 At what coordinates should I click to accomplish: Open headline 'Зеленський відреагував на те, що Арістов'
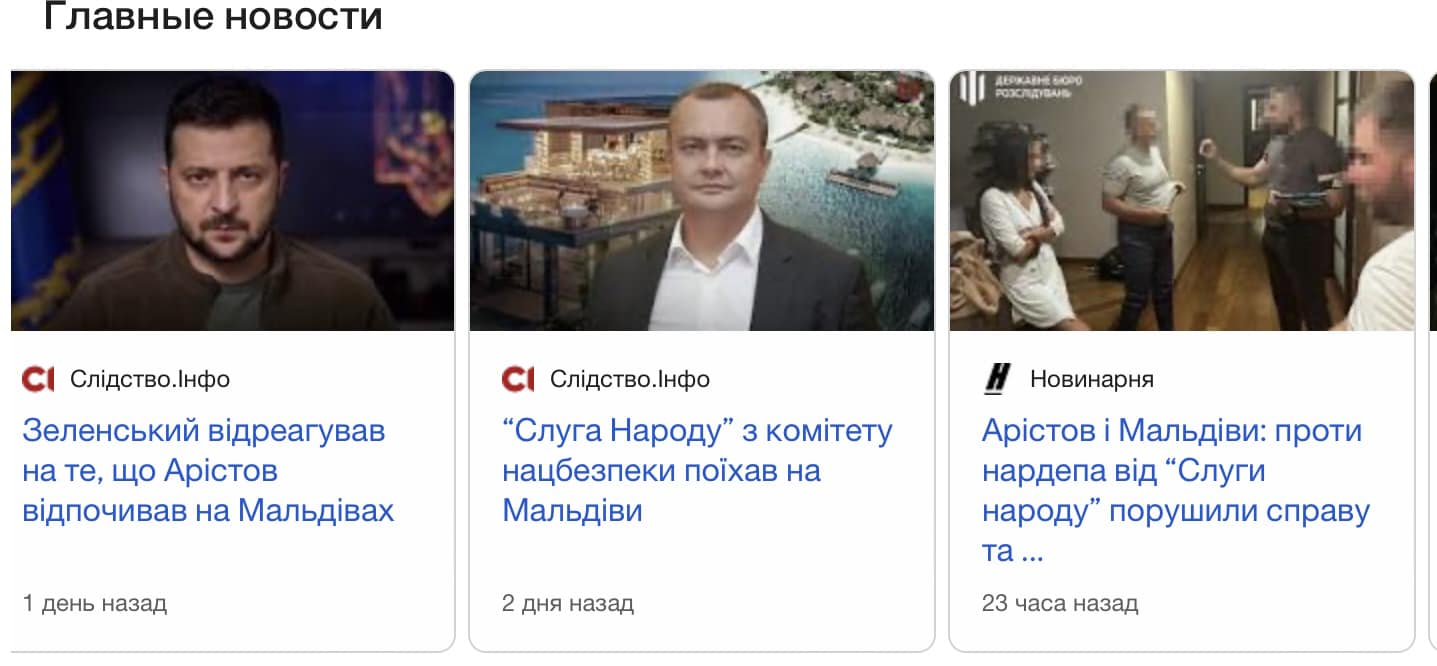click(x=208, y=471)
